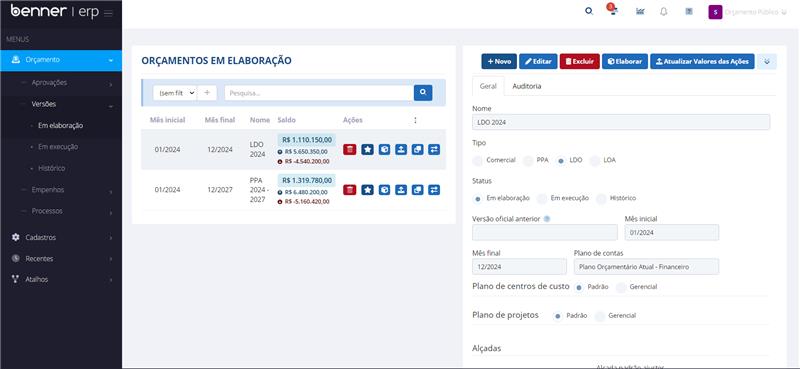Viewport: 800px width, 369px height.
Task: Click the Editar button
Action: 538,61
